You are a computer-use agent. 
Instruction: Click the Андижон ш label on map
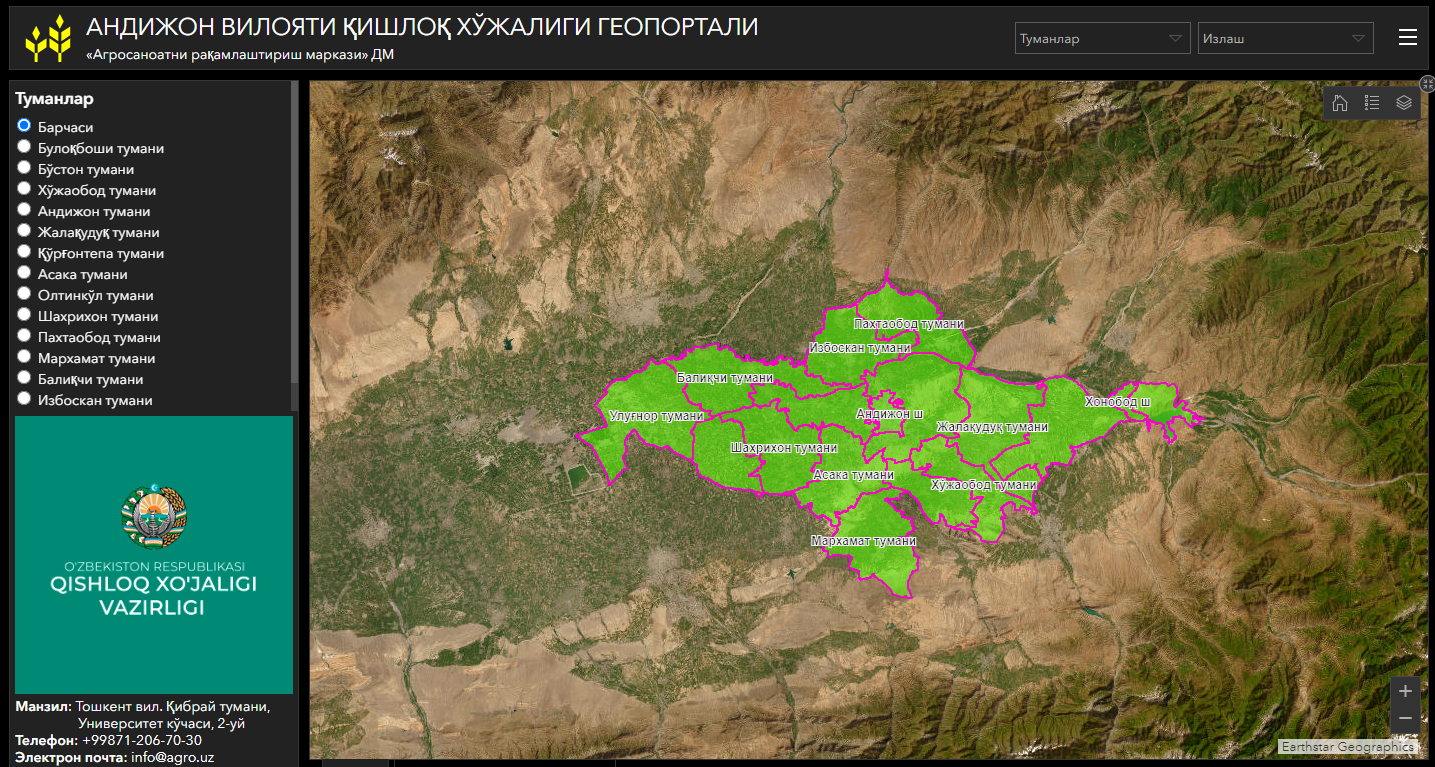[889, 414]
